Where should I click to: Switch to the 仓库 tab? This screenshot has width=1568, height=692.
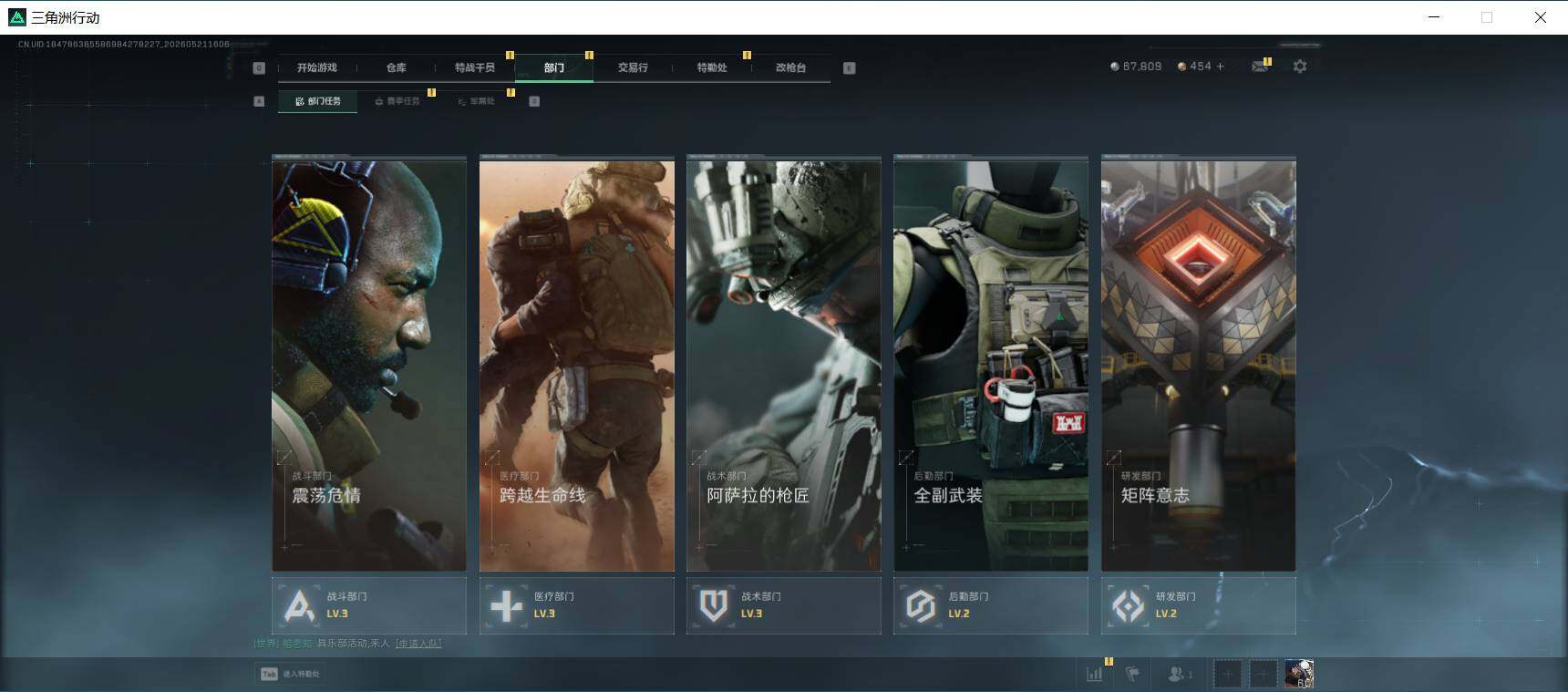pyautogui.click(x=396, y=67)
